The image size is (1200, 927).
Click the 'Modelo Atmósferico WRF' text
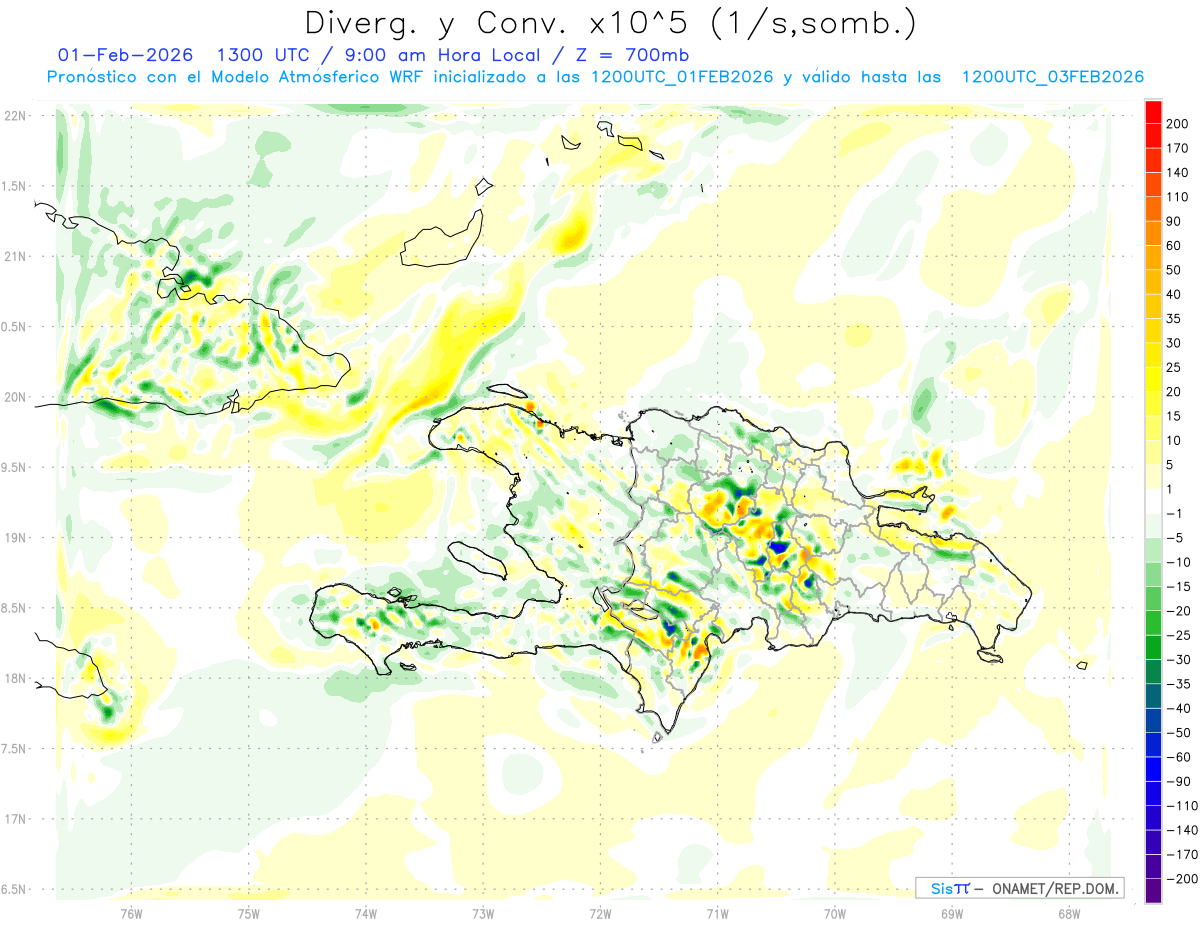(x=316, y=77)
